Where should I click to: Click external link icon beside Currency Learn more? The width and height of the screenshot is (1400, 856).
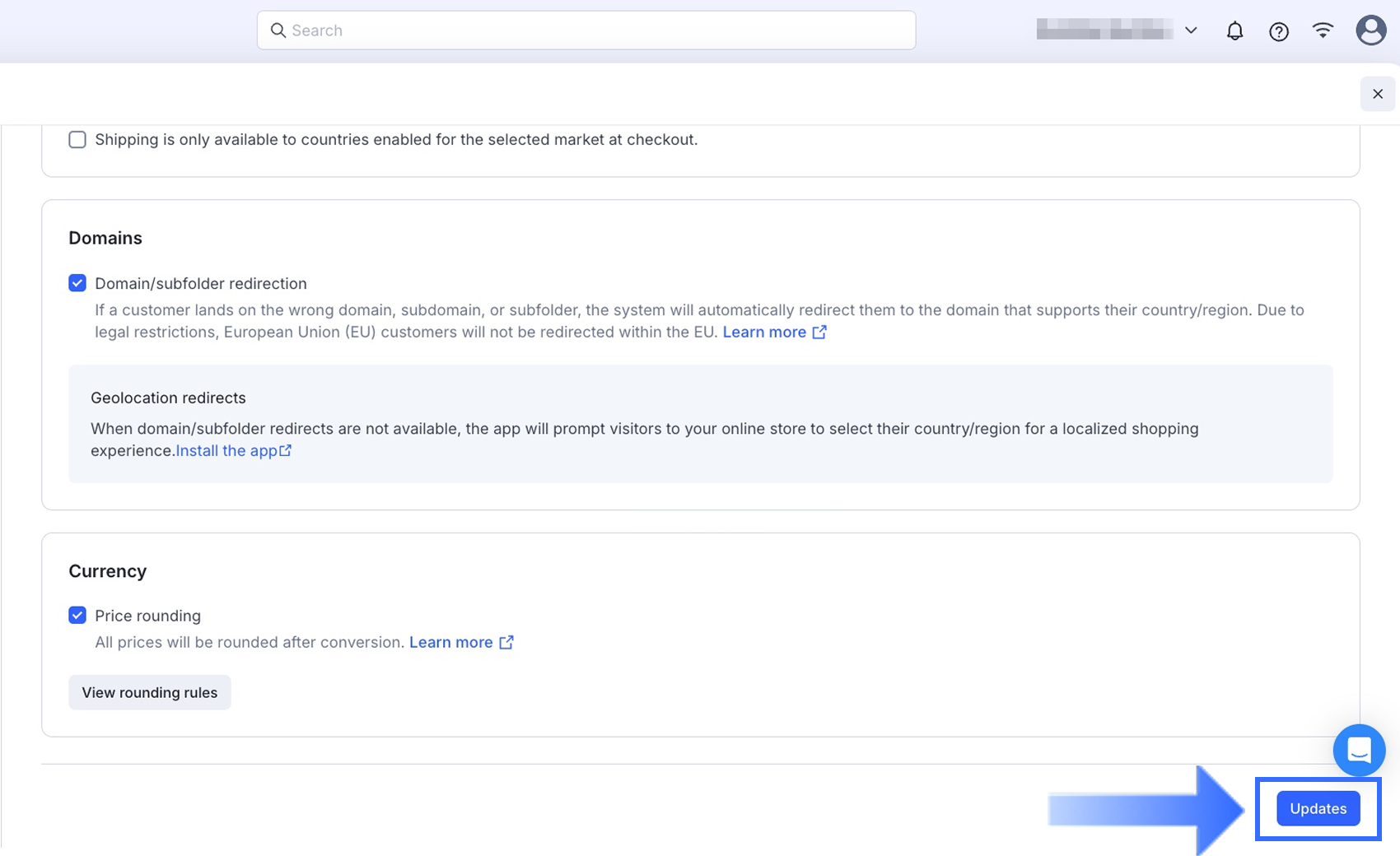point(506,642)
